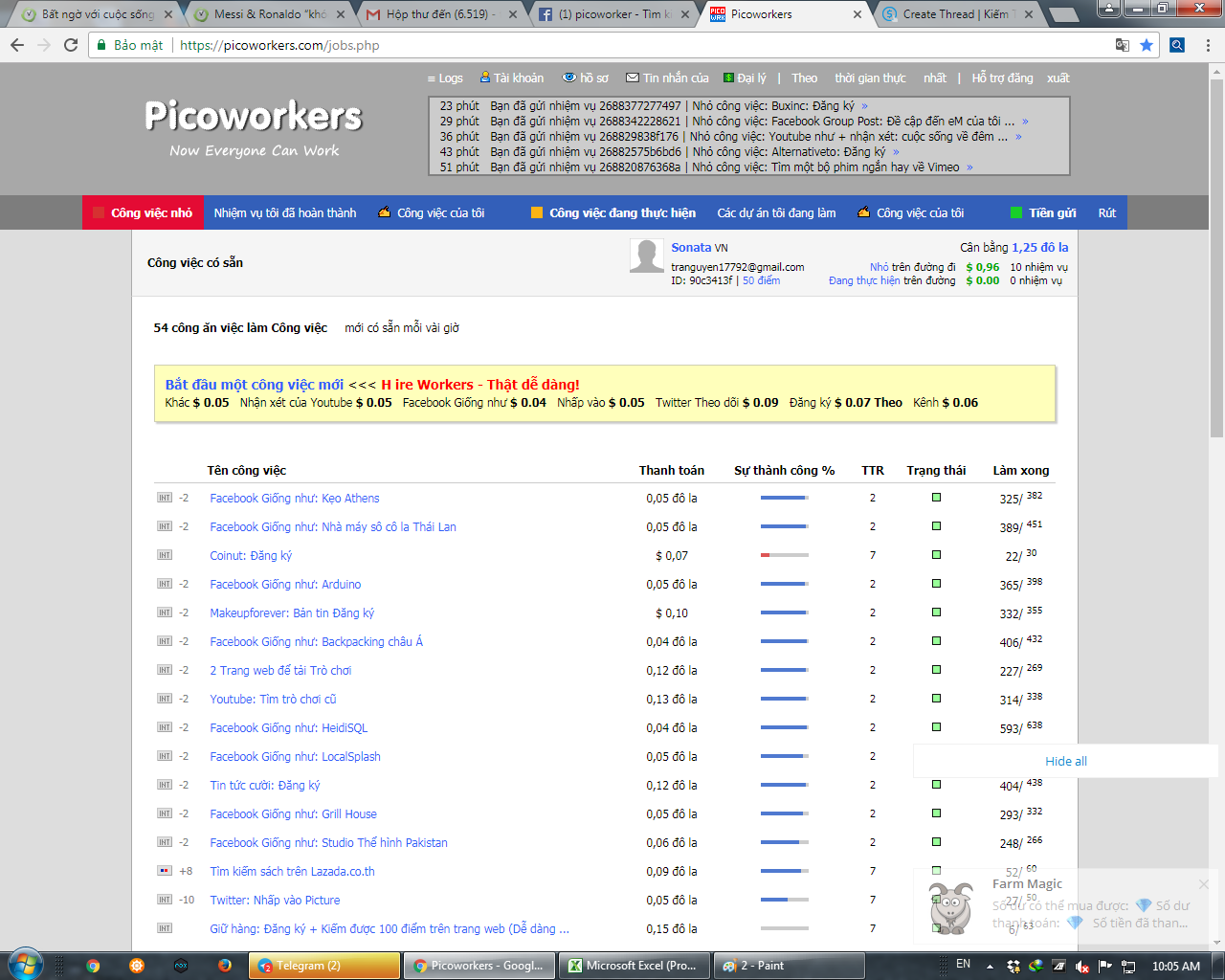Click the muted volume icon in system tray

(1081, 966)
